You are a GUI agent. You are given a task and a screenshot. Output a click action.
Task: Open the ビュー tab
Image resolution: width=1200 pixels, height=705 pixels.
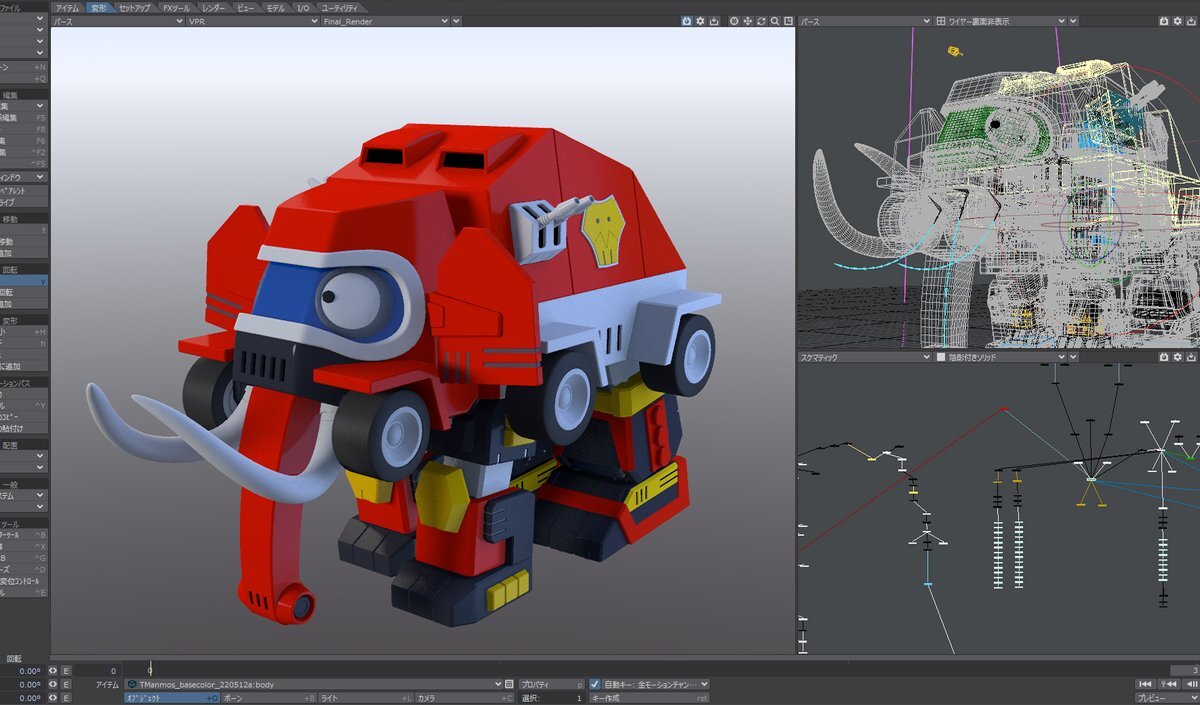pos(245,7)
